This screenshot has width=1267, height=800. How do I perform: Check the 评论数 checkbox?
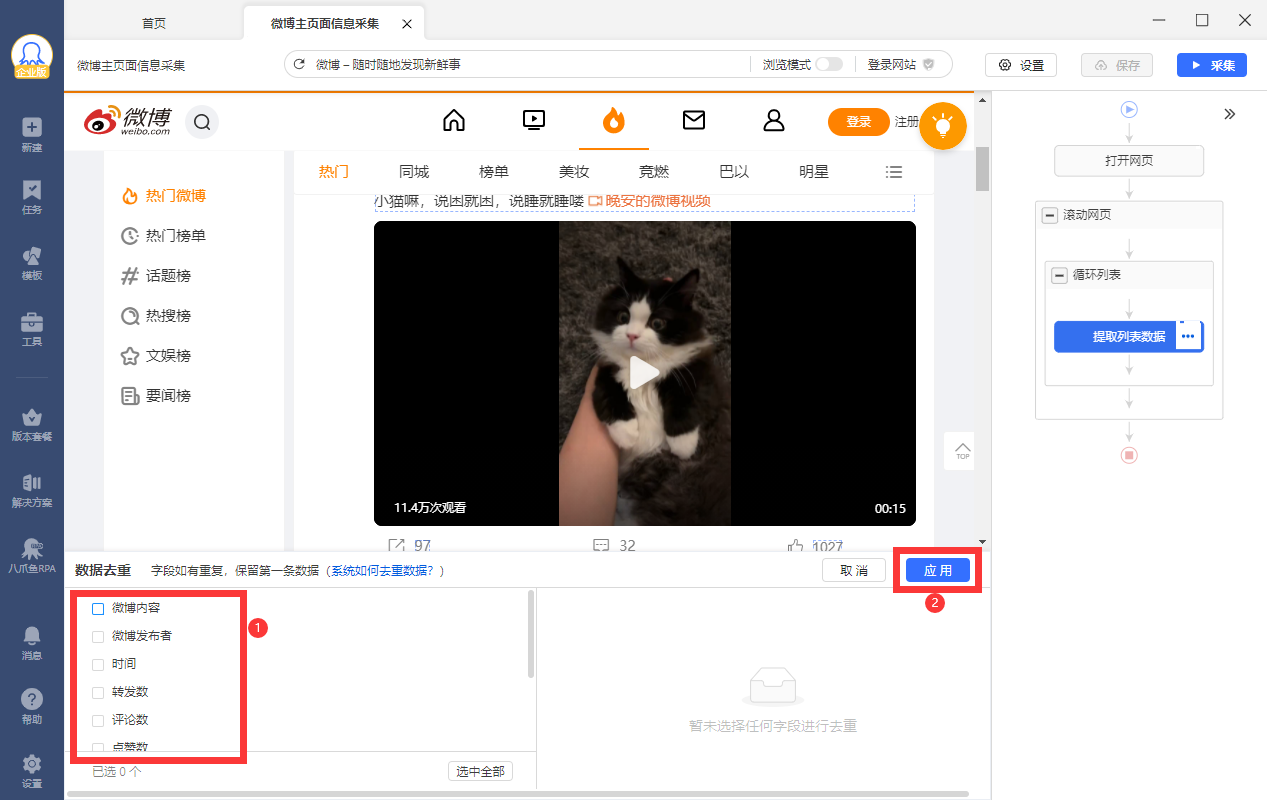[98, 720]
